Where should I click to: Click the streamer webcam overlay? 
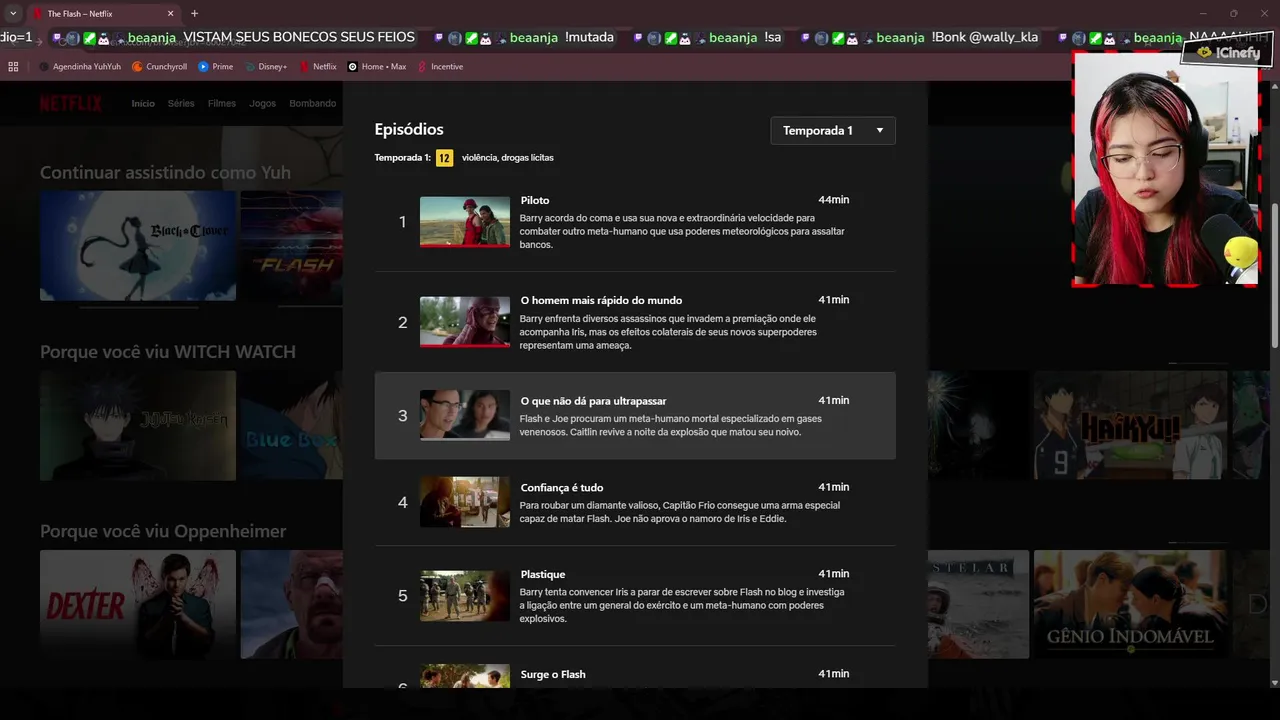(1165, 168)
